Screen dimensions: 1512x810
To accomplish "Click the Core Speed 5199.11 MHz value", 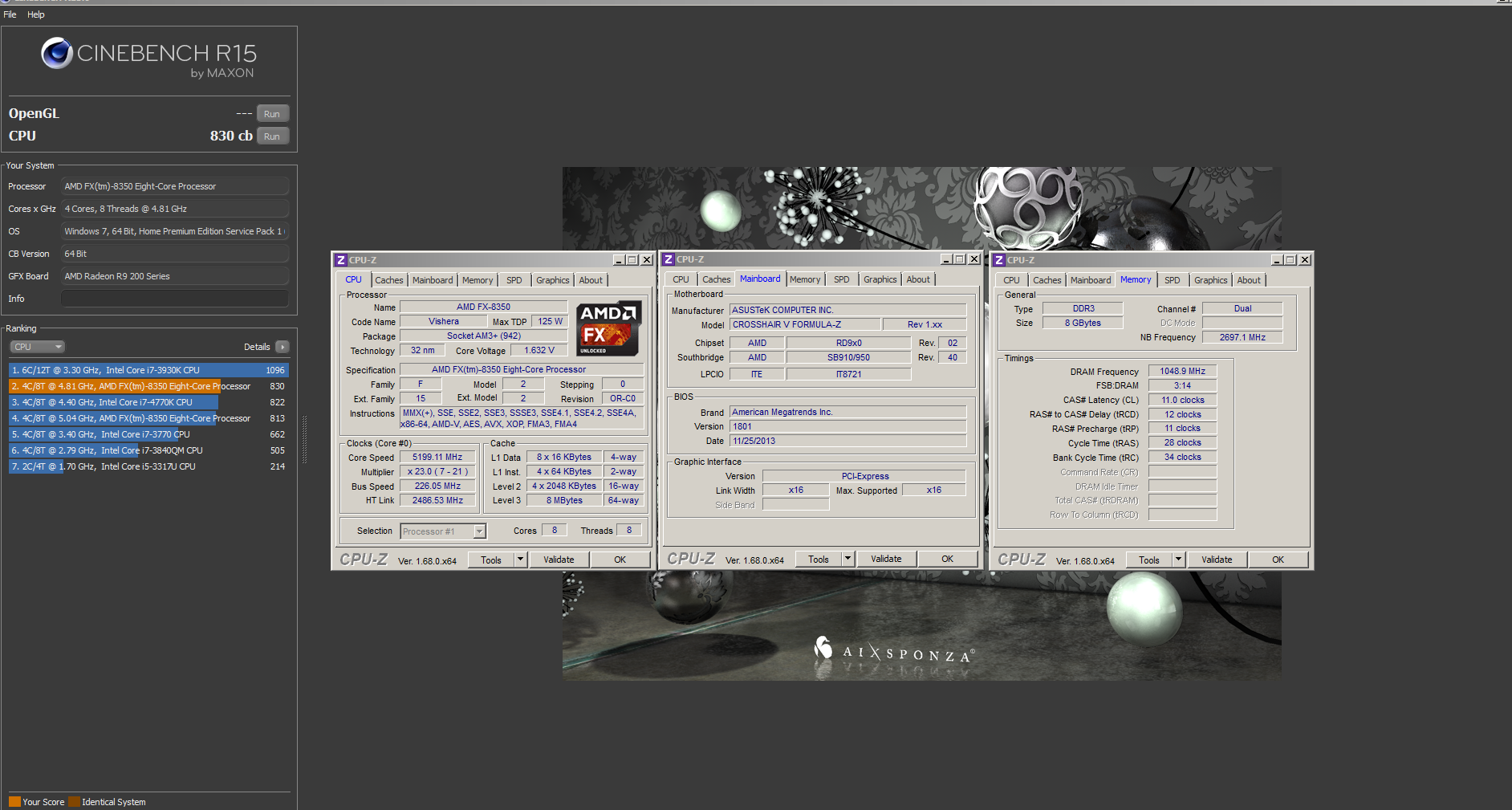I will tap(437, 458).
